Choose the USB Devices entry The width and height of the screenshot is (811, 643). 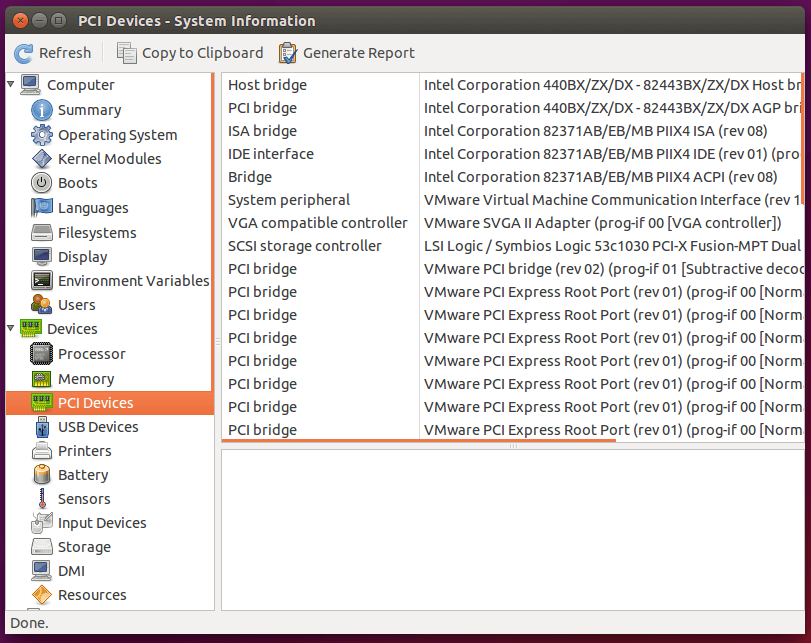(98, 427)
